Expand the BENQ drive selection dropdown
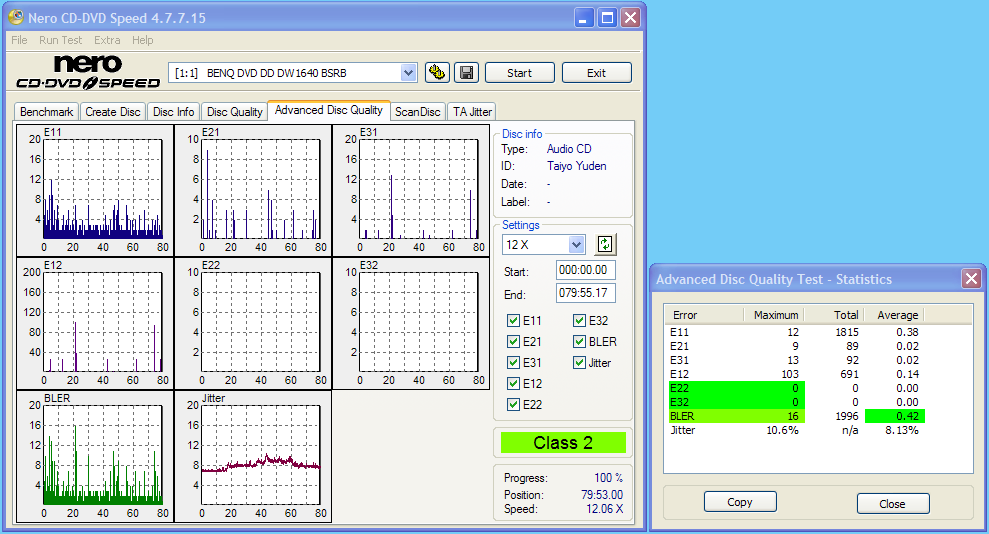The image size is (989, 534). pos(408,72)
